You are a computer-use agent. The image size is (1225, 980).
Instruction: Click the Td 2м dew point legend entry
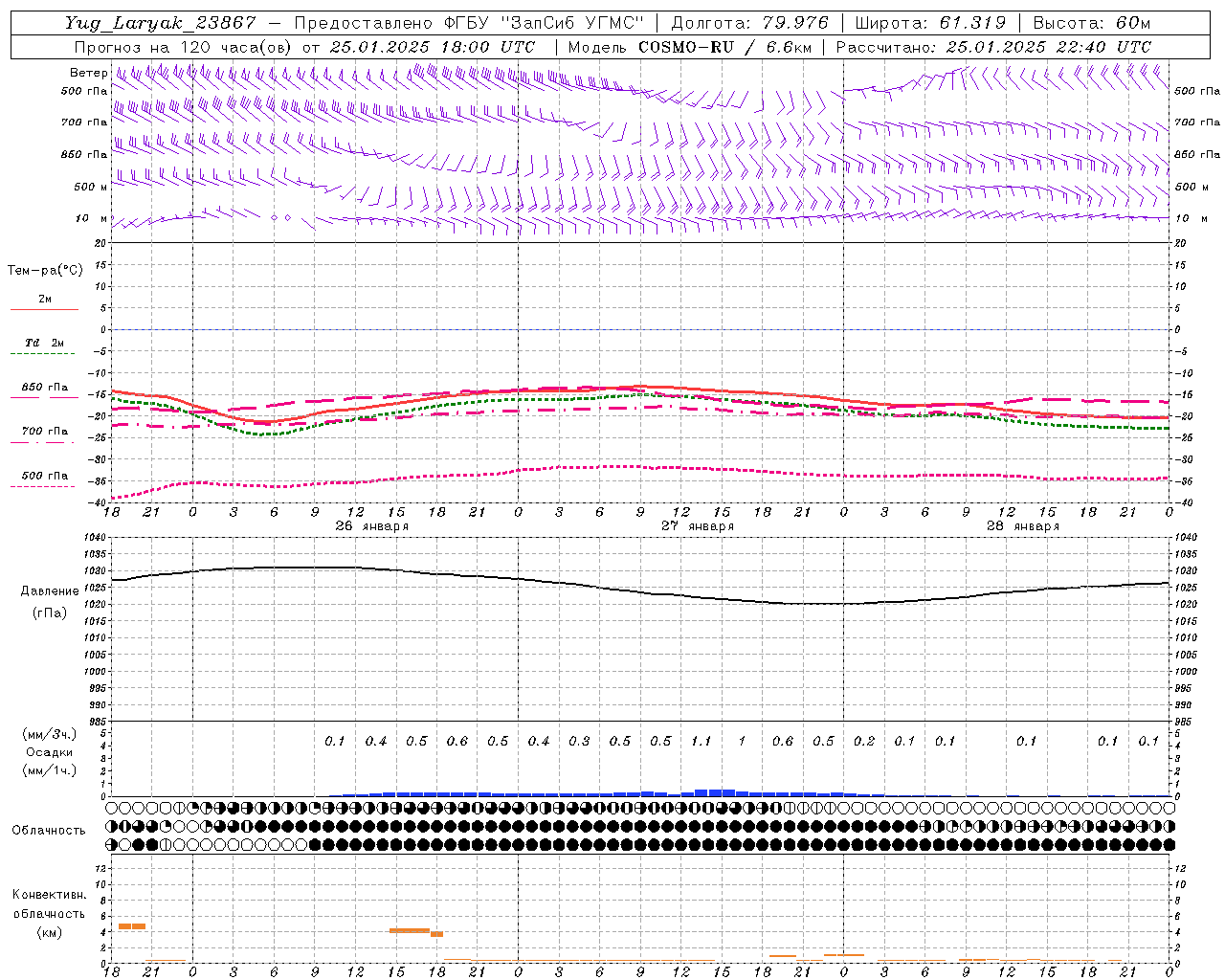click(x=45, y=343)
